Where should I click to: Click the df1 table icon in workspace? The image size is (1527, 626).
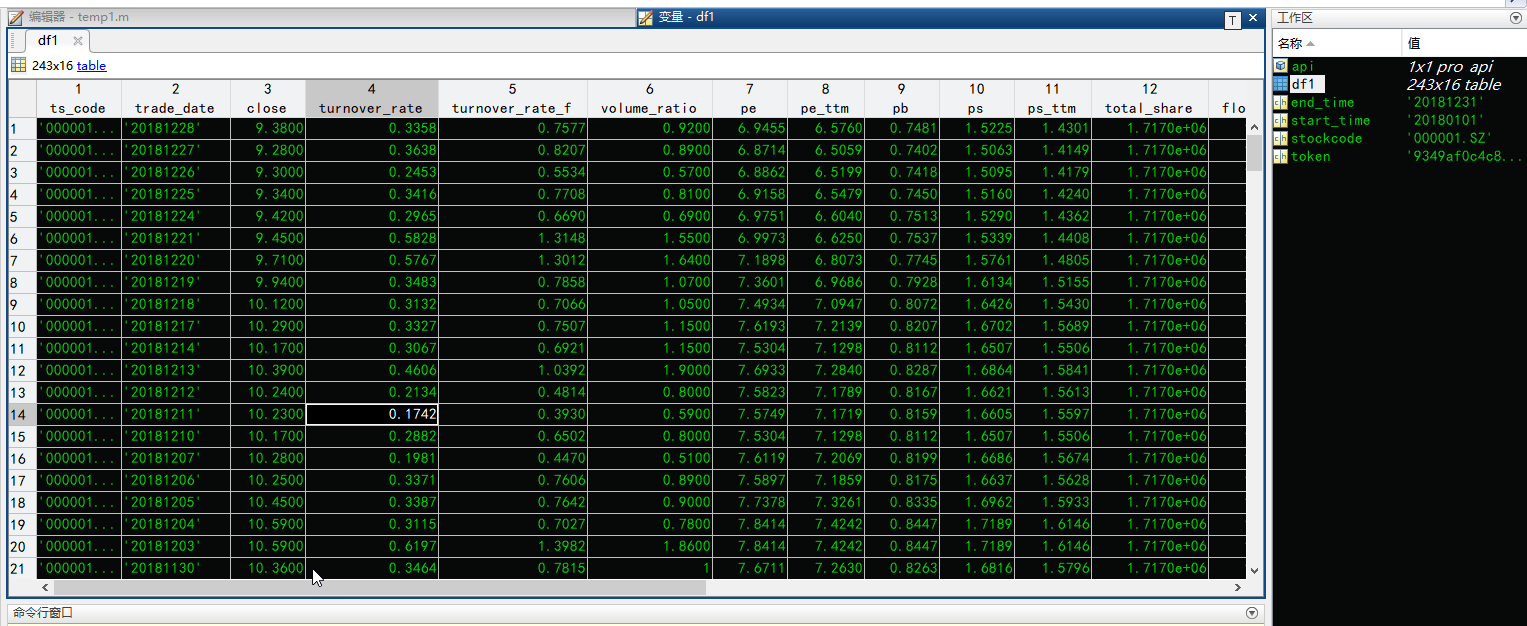click(1280, 84)
